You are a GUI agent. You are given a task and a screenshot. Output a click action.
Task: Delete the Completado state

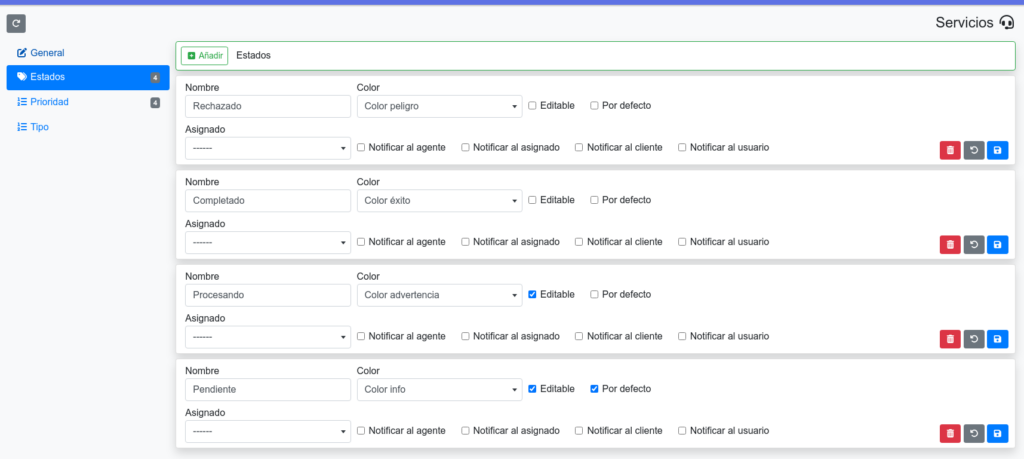[x=950, y=245]
